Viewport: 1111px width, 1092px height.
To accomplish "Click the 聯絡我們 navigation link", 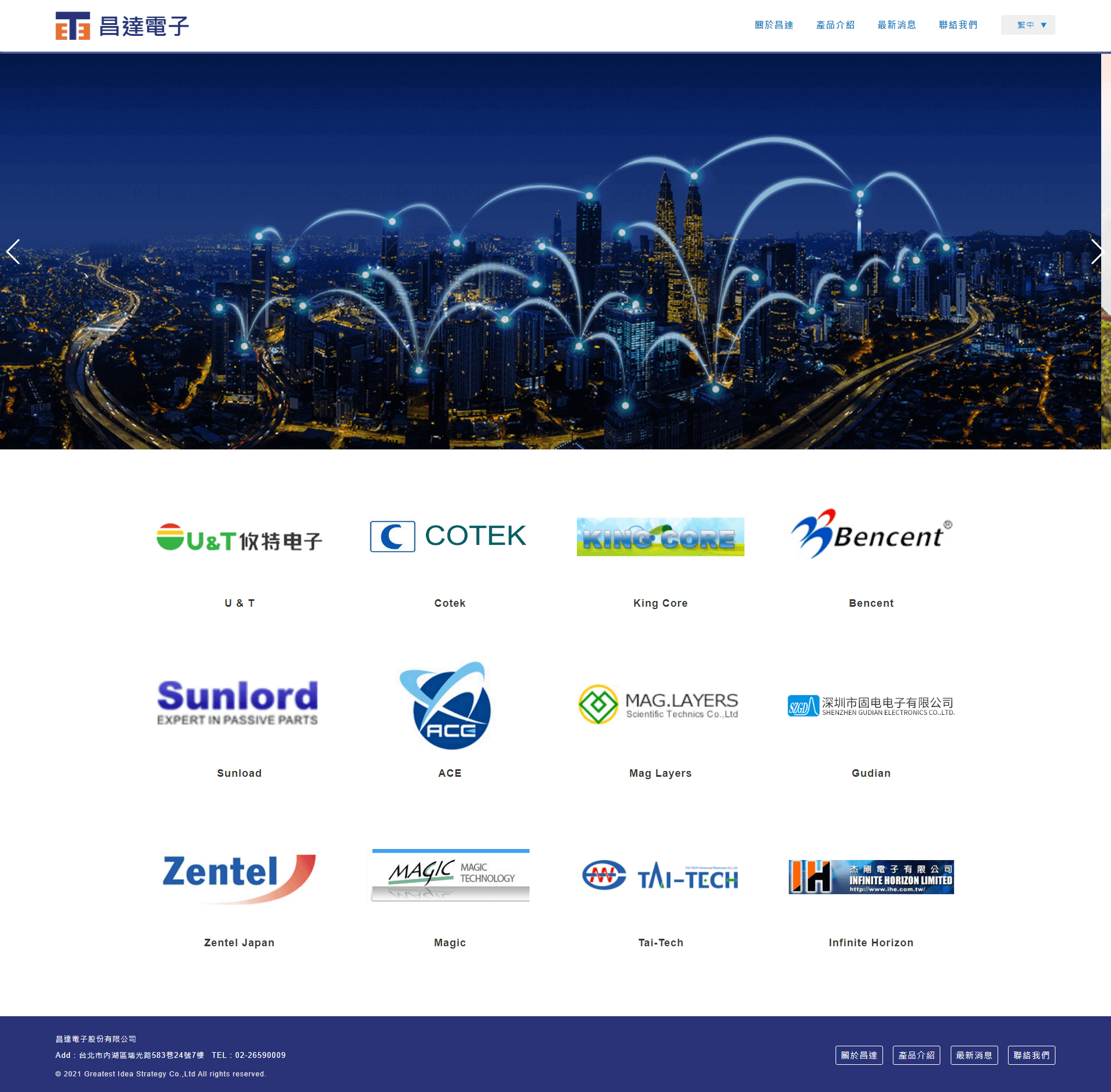I will point(956,25).
